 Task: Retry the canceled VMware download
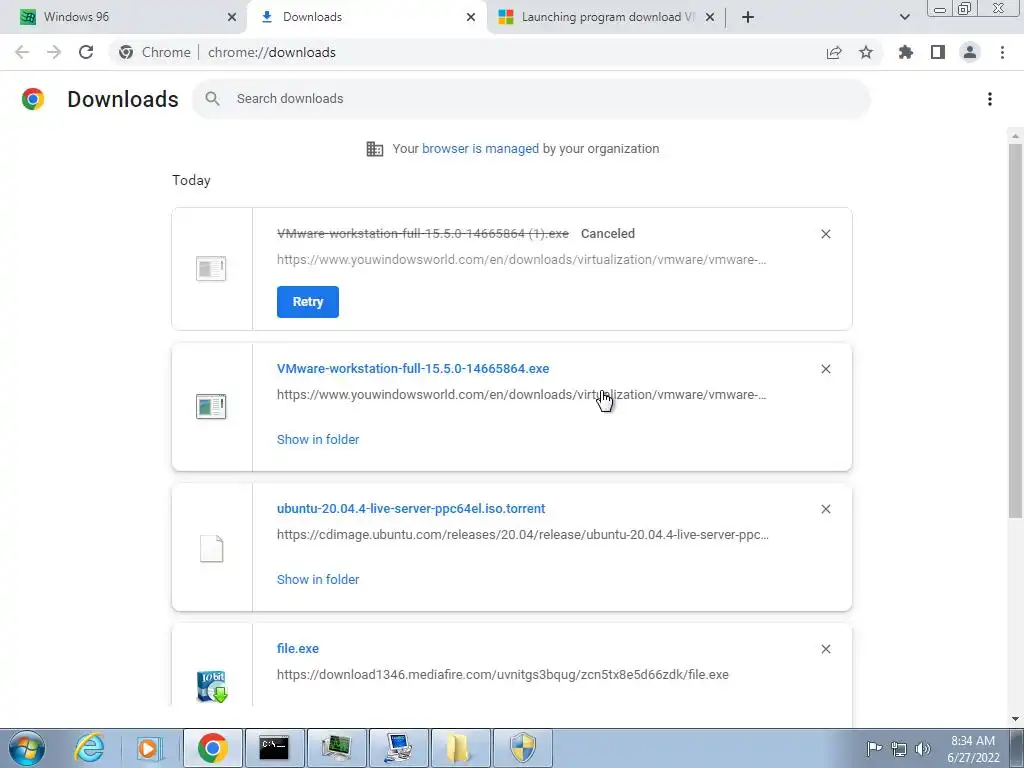(308, 302)
